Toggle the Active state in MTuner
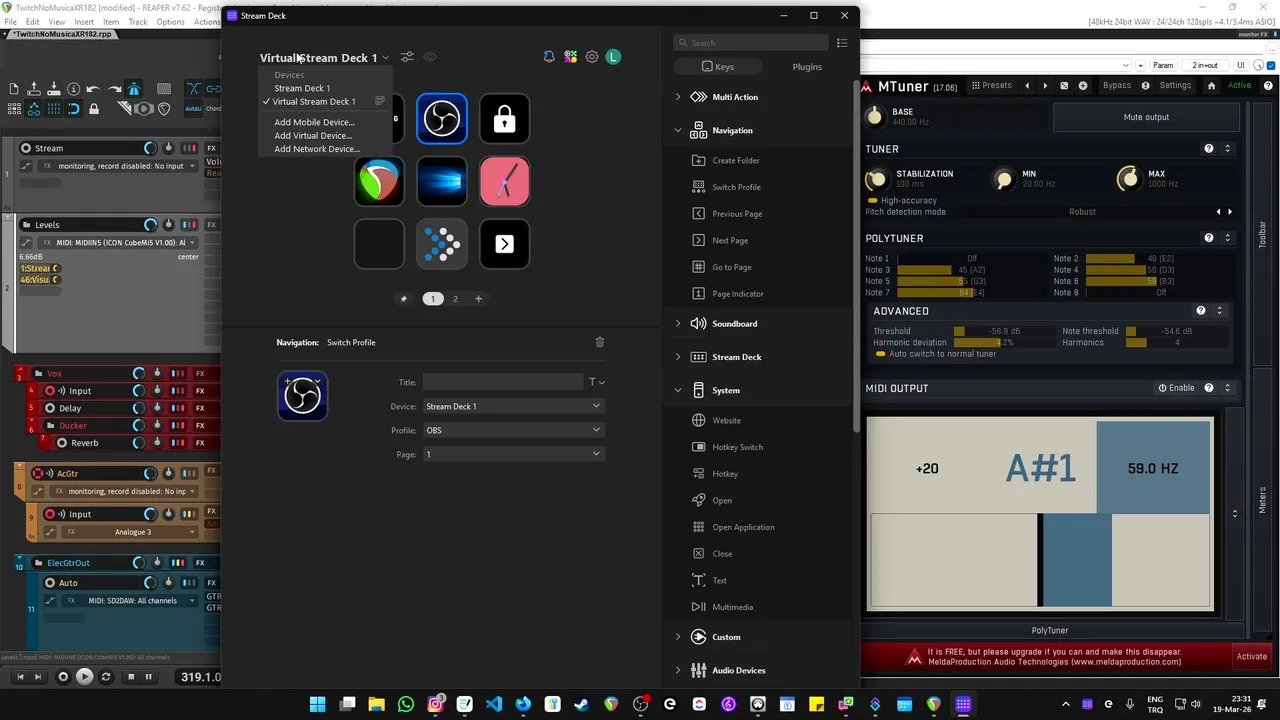The width and height of the screenshot is (1280, 720). 1239,86
